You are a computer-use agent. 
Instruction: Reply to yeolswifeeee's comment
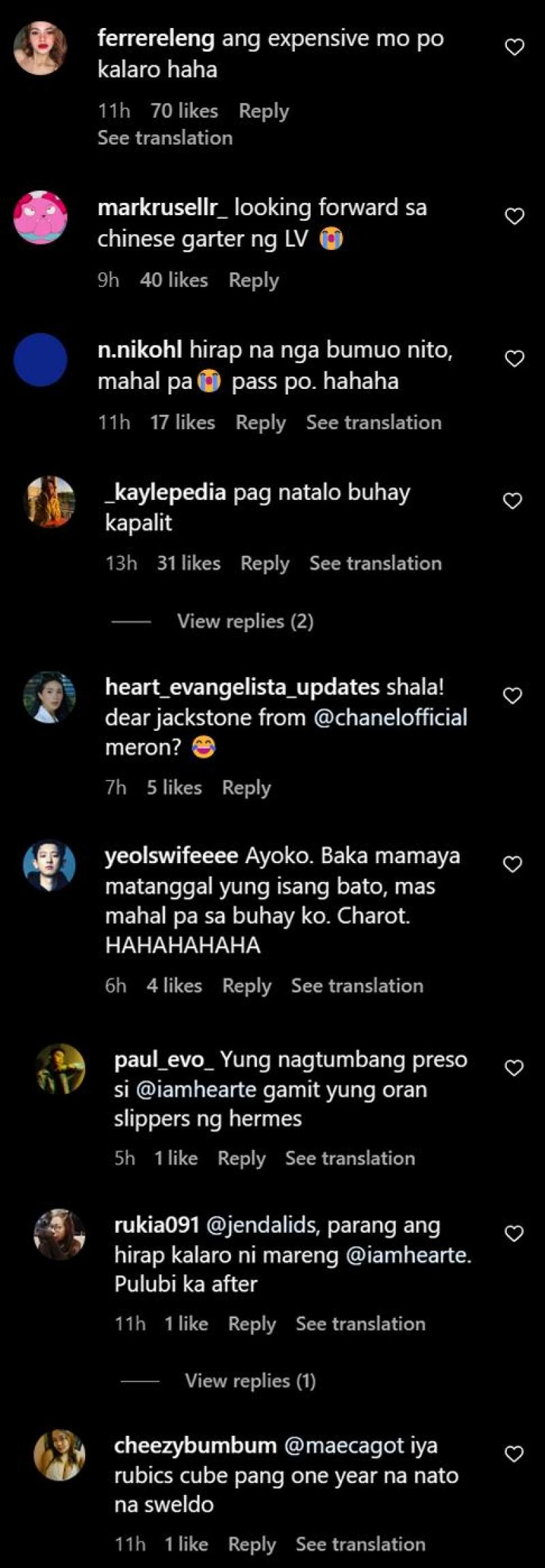point(247,986)
